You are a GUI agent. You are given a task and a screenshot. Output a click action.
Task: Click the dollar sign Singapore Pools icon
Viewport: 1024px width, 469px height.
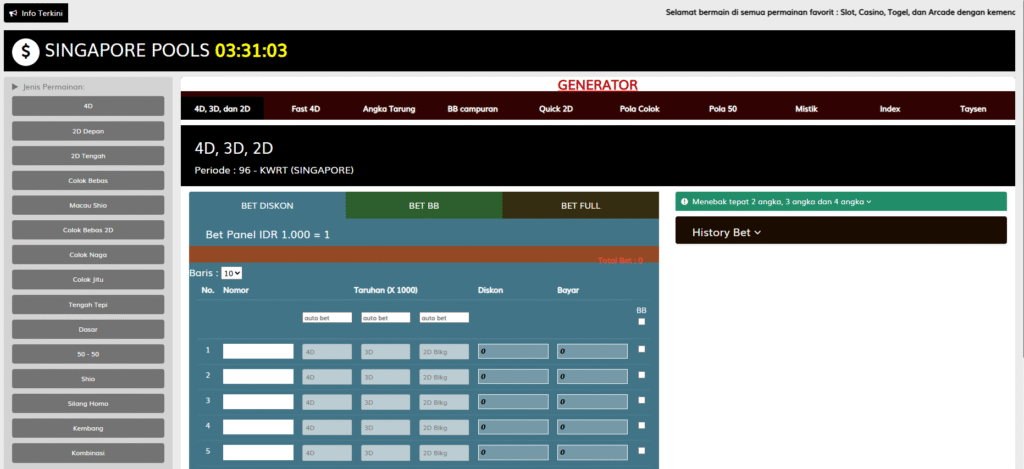[x=25, y=52]
